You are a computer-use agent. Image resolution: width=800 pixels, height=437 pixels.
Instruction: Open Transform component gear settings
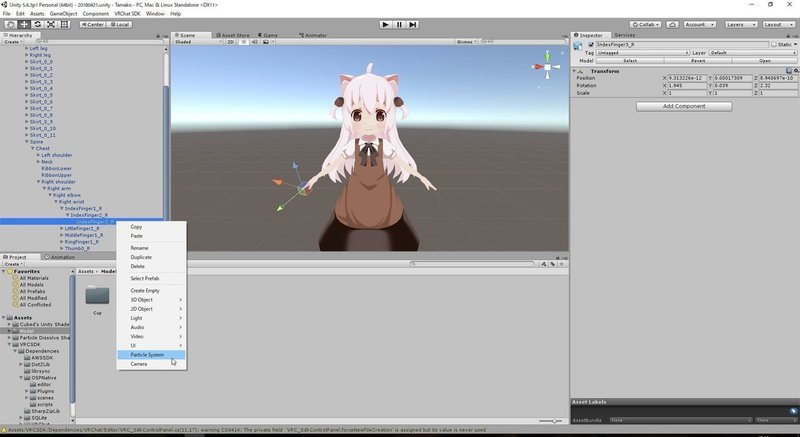[x=795, y=71]
